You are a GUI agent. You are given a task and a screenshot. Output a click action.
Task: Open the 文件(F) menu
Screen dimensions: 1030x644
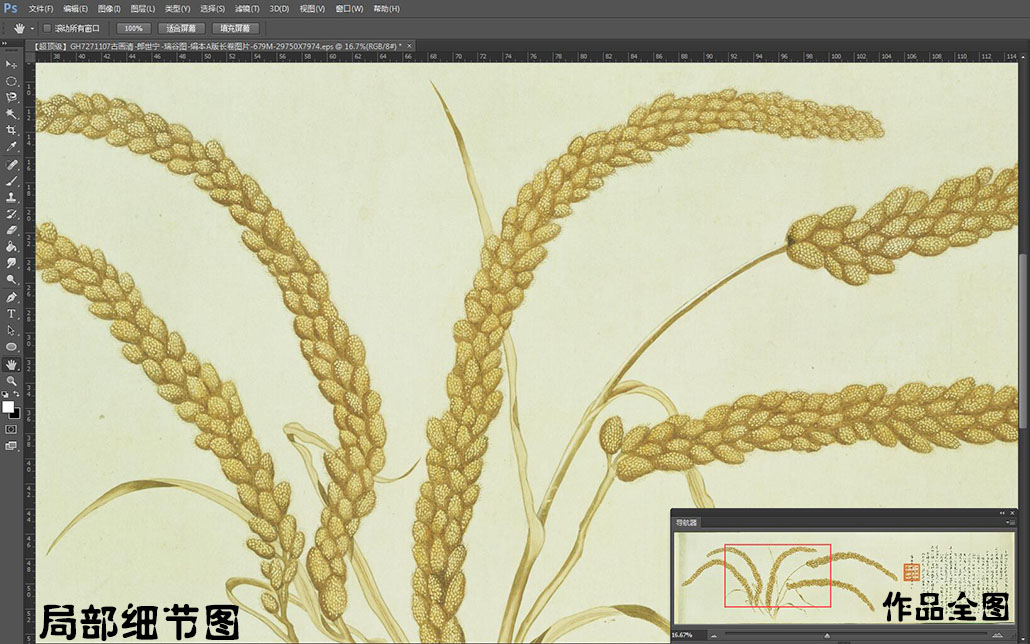[x=41, y=9]
